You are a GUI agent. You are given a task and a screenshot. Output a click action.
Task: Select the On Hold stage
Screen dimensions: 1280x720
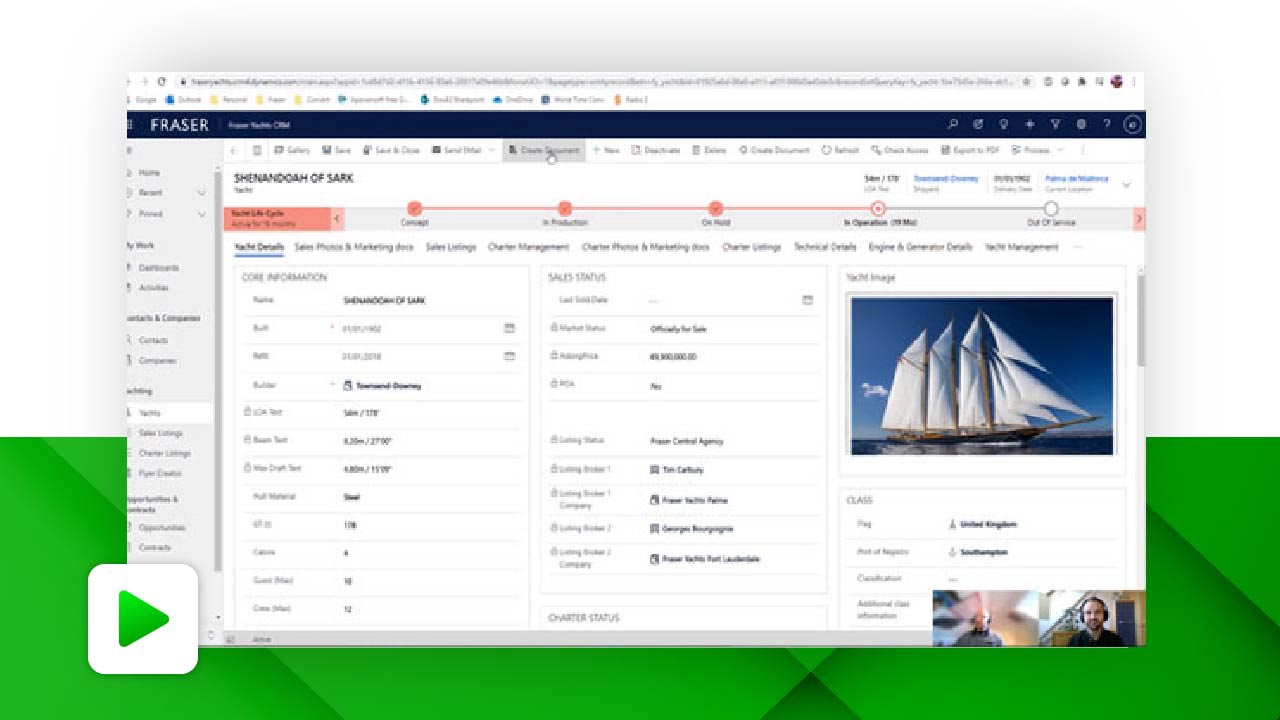coord(716,209)
